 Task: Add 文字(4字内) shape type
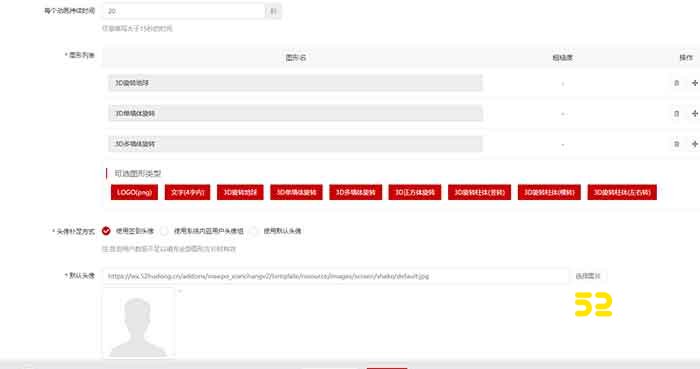click(x=188, y=192)
